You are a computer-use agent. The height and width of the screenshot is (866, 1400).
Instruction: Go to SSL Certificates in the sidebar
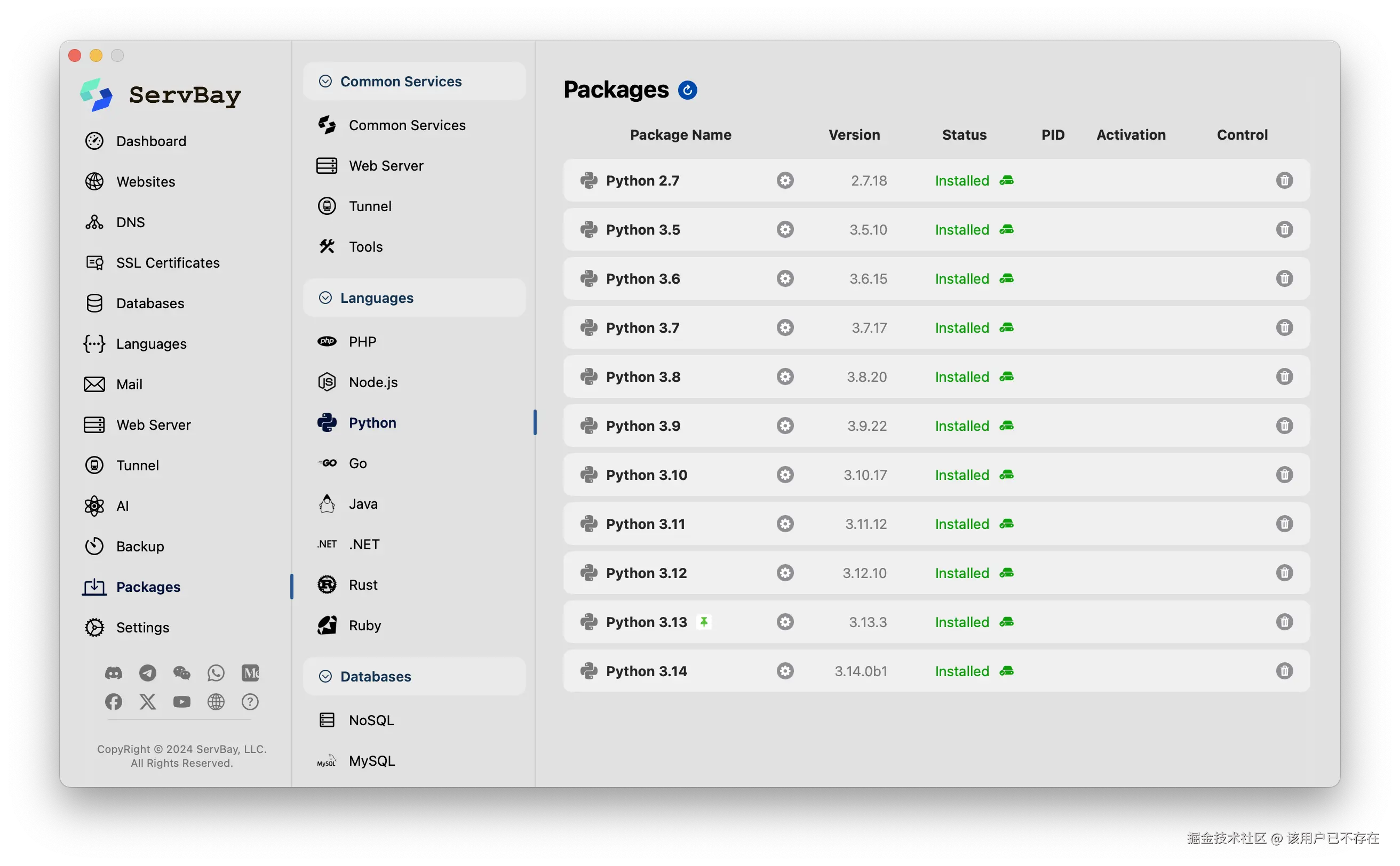pos(168,263)
